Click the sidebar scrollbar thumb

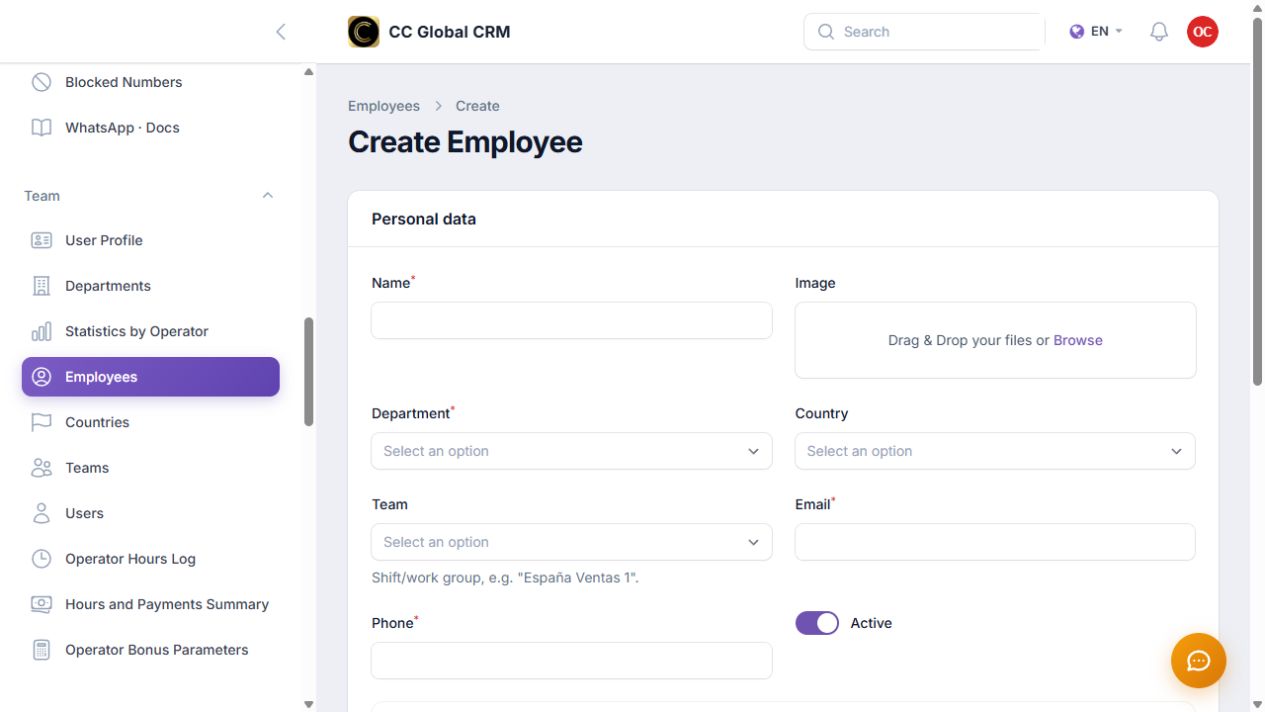309,372
